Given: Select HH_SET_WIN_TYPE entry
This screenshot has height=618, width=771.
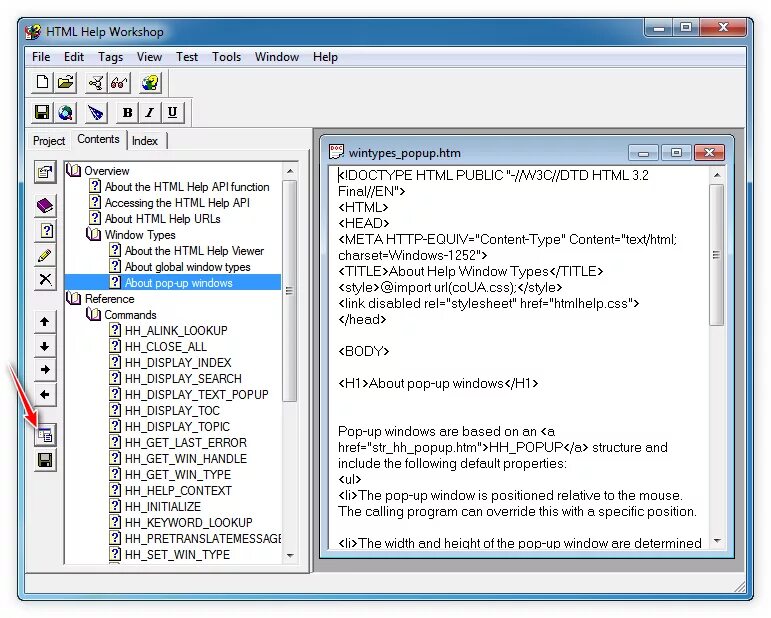Looking at the screenshot, I should click(x=177, y=555).
